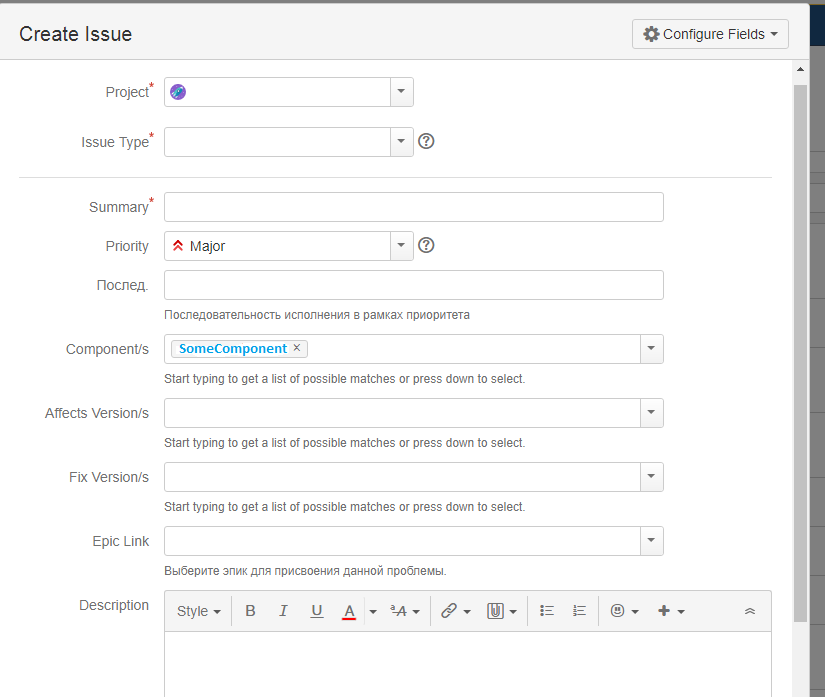Open the insert plus menu

tap(671, 611)
